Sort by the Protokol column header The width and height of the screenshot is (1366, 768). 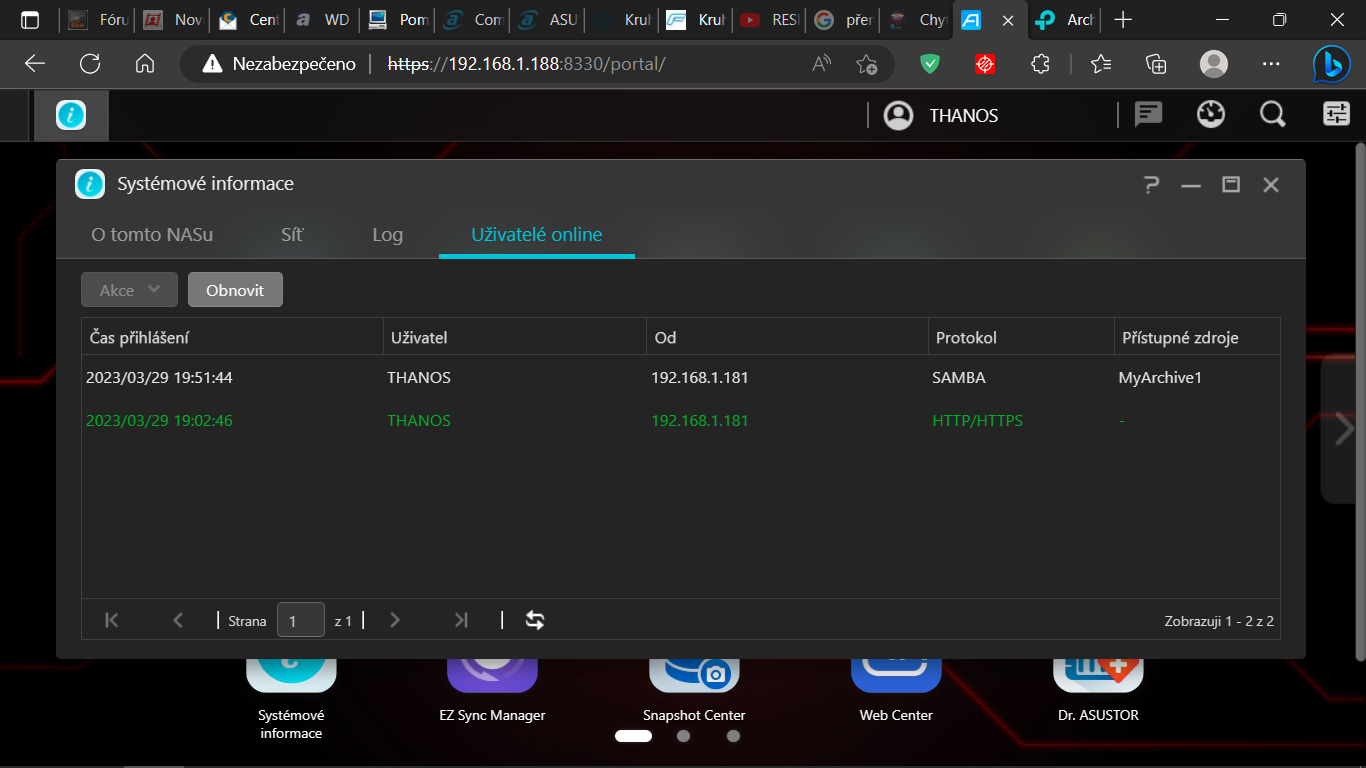(x=1021, y=337)
